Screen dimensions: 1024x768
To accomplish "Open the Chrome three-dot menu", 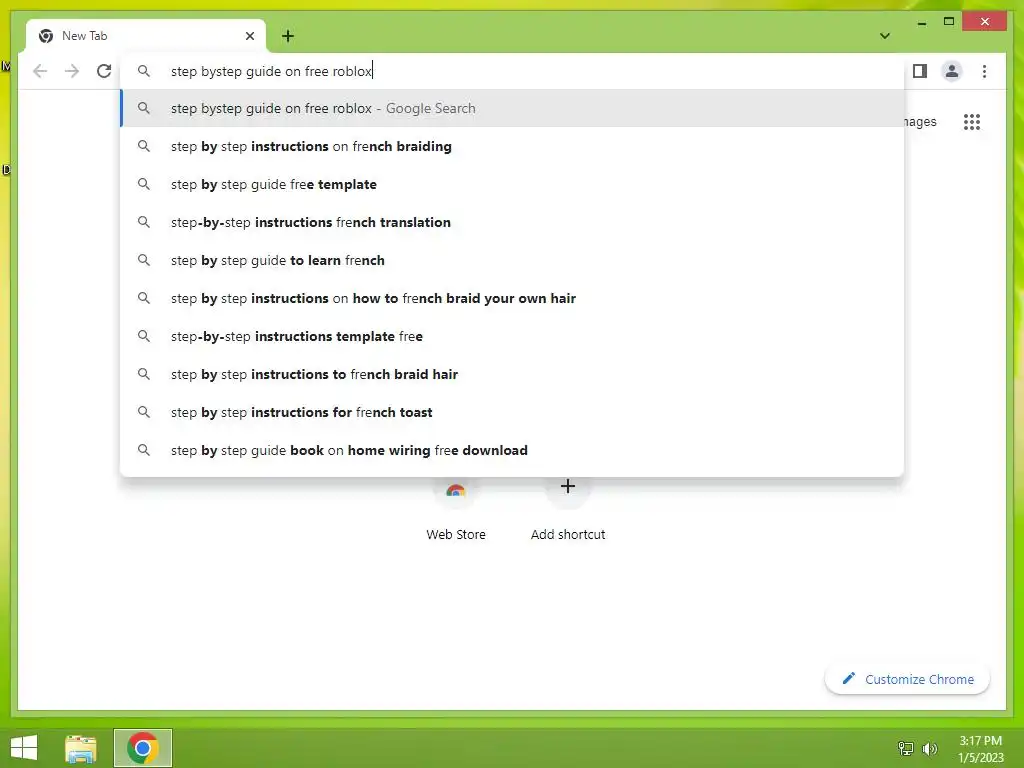I will coord(984,71).
